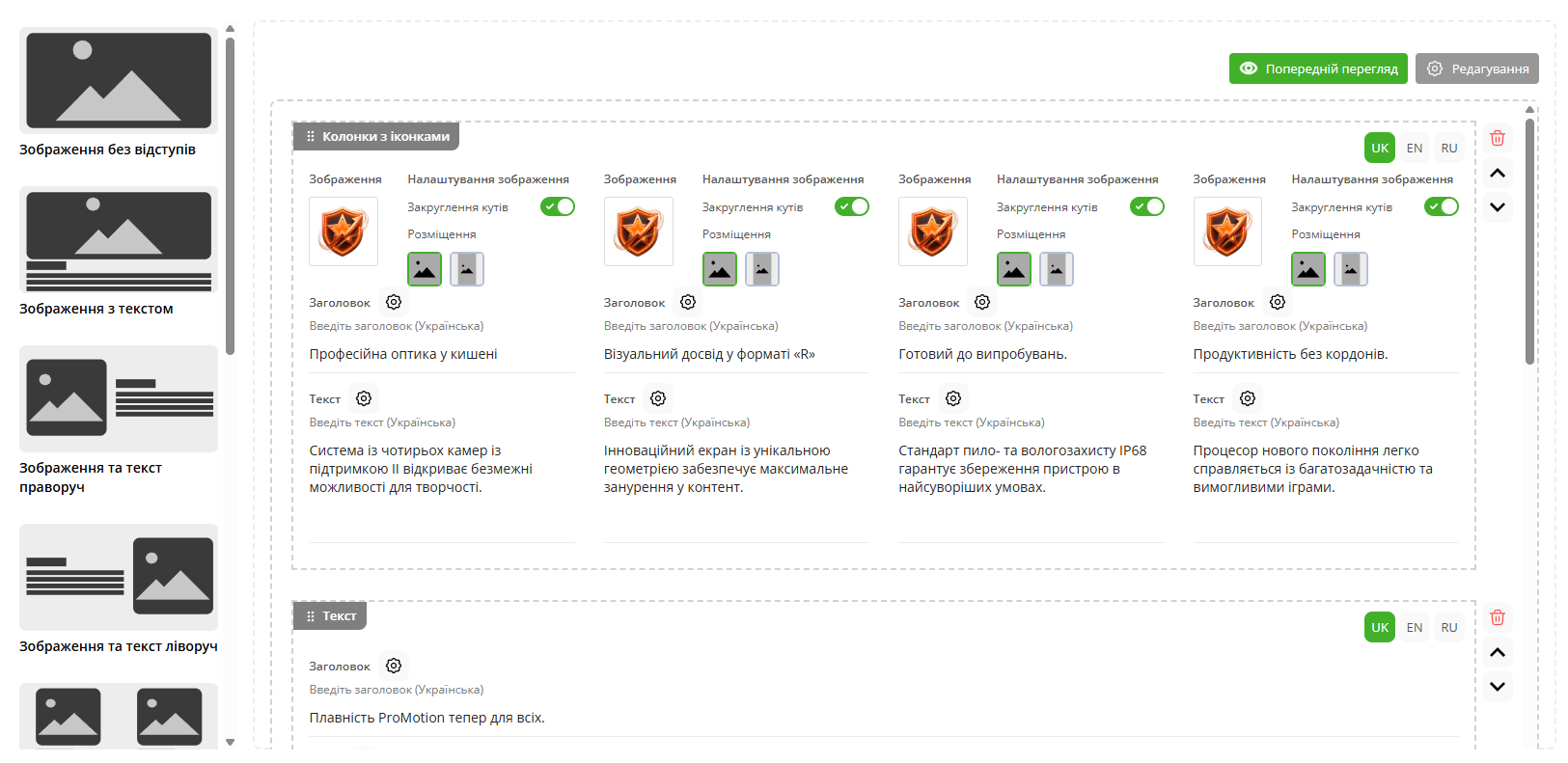Open heading settings gear in third column
1568x763 pixels.
point(982,302)
